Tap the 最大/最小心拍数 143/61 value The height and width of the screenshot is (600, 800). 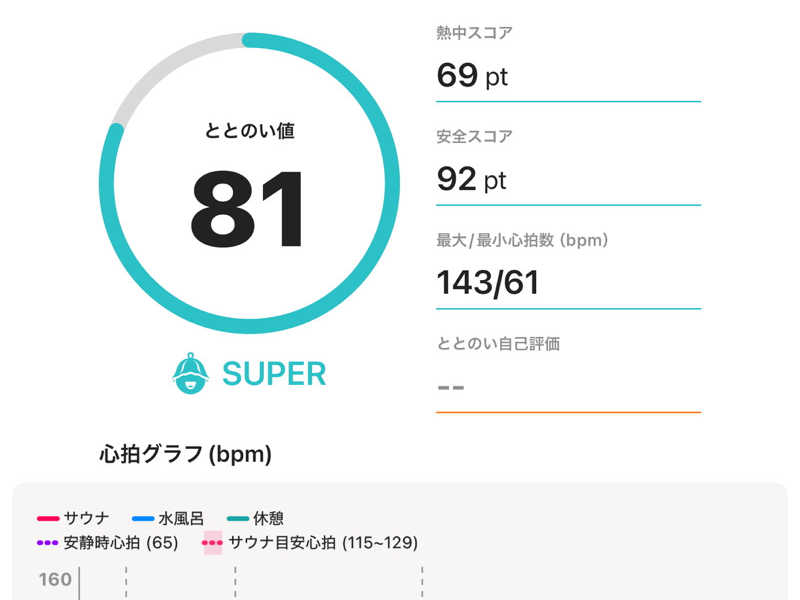click(x=488, y=283)
